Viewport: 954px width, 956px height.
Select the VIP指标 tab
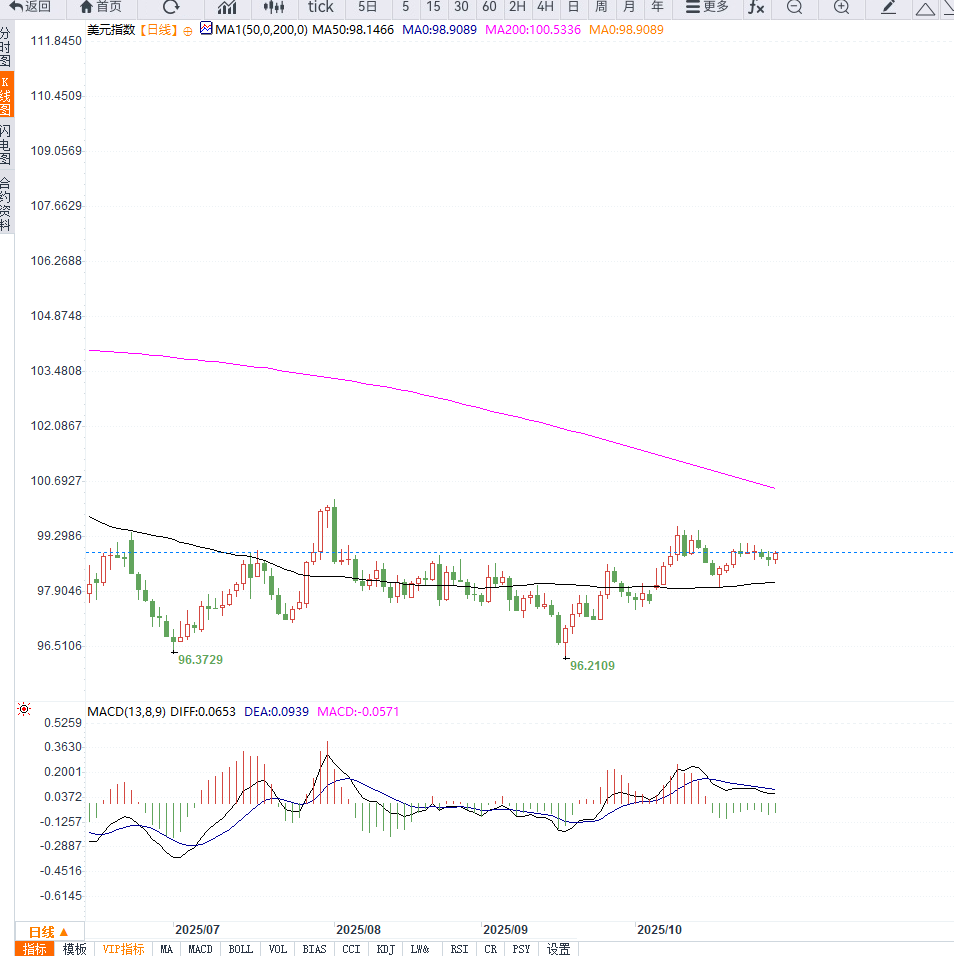pyautogui.click(x=123, y=949)
